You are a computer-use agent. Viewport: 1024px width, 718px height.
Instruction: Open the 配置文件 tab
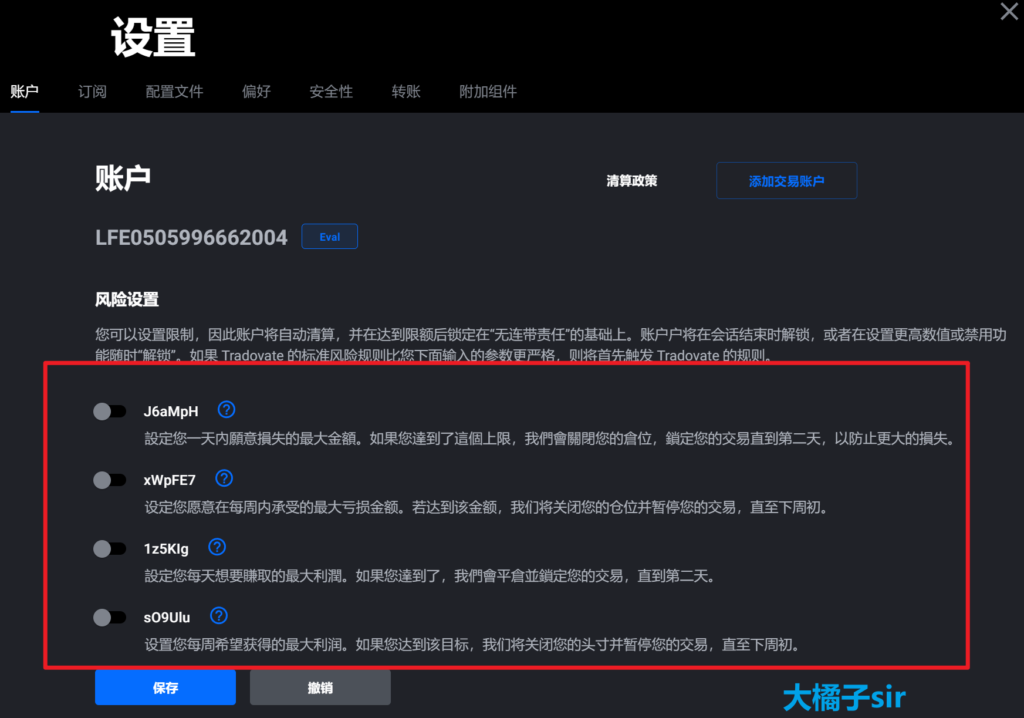pyautogui.click(x=174, y=92)
